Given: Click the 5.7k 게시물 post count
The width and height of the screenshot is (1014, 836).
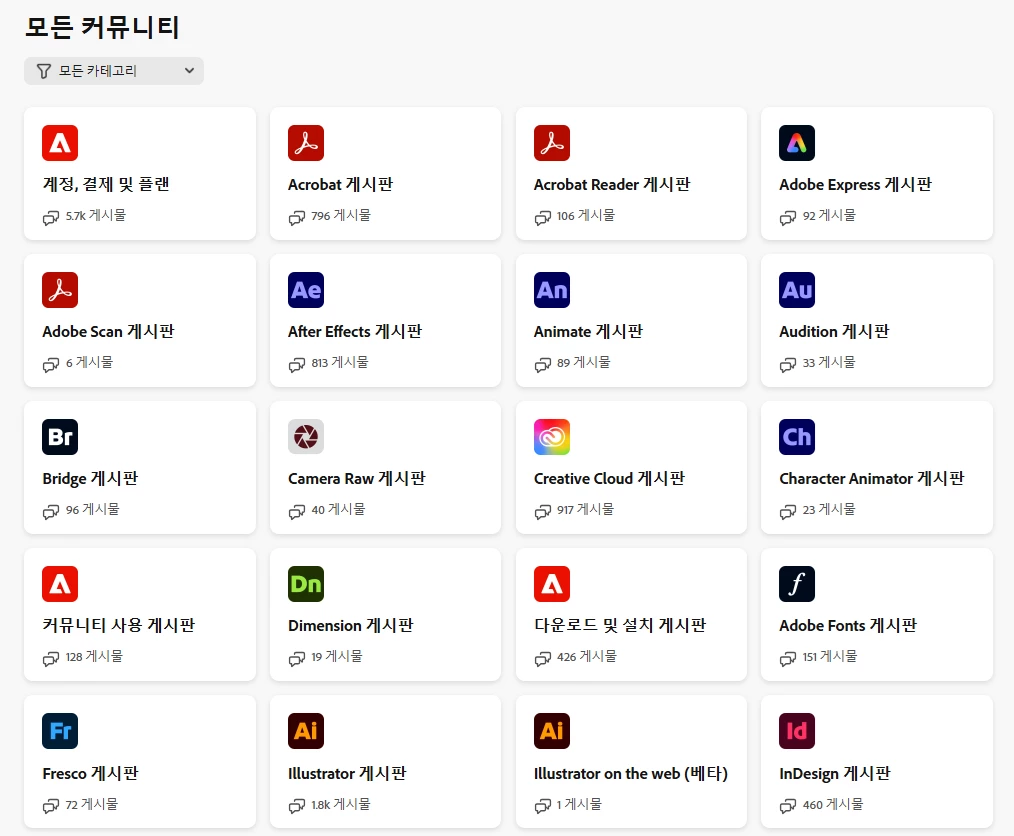Looking at the screenshot, I should pos(96,215).
